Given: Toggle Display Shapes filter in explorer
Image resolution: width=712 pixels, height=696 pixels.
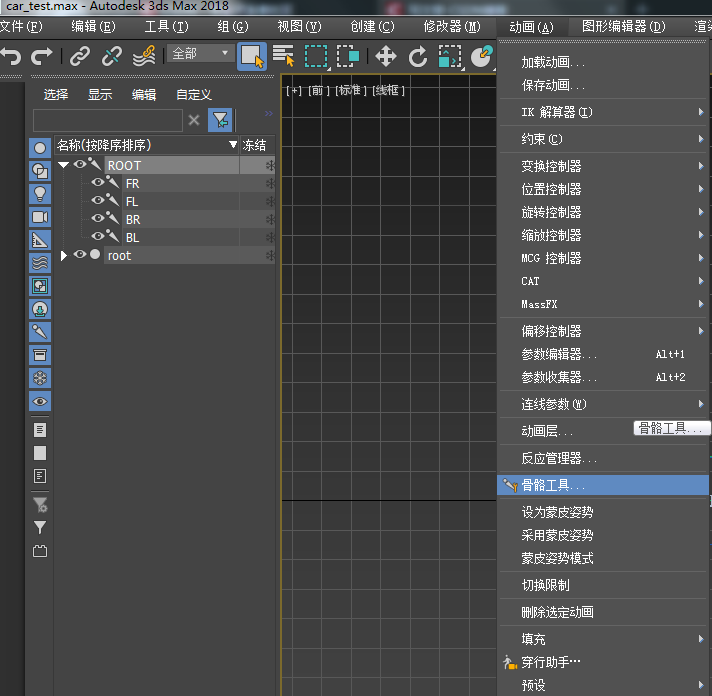Looking at the screenshot, I should [40, 171].
